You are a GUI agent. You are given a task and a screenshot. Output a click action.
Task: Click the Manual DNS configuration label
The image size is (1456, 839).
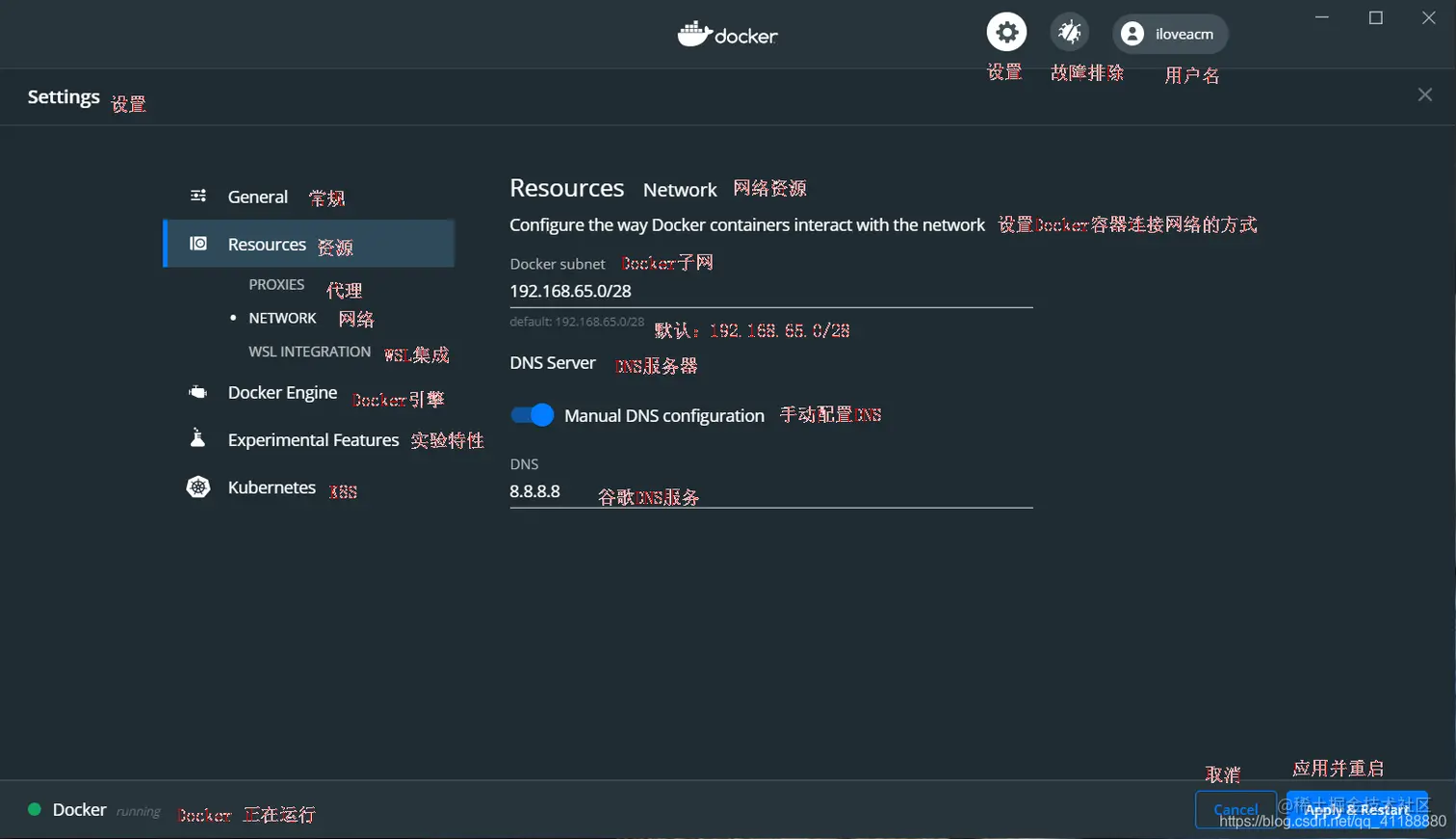(664, 415)
